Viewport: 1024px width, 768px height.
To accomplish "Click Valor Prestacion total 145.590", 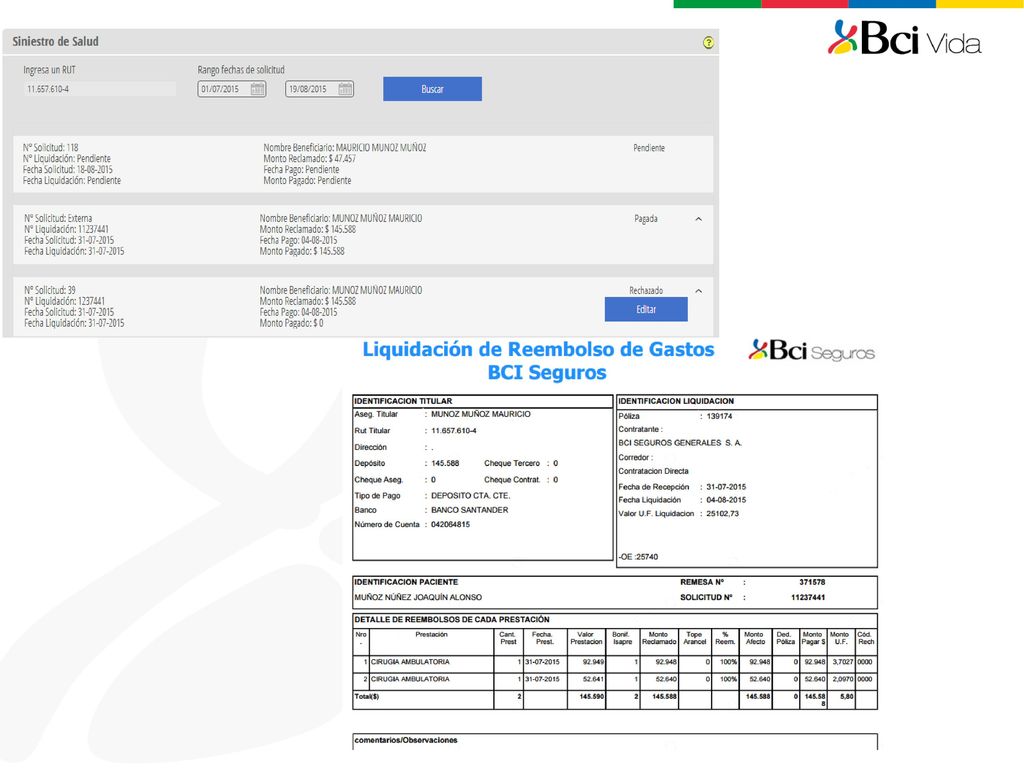I will [x=592, y=697].
